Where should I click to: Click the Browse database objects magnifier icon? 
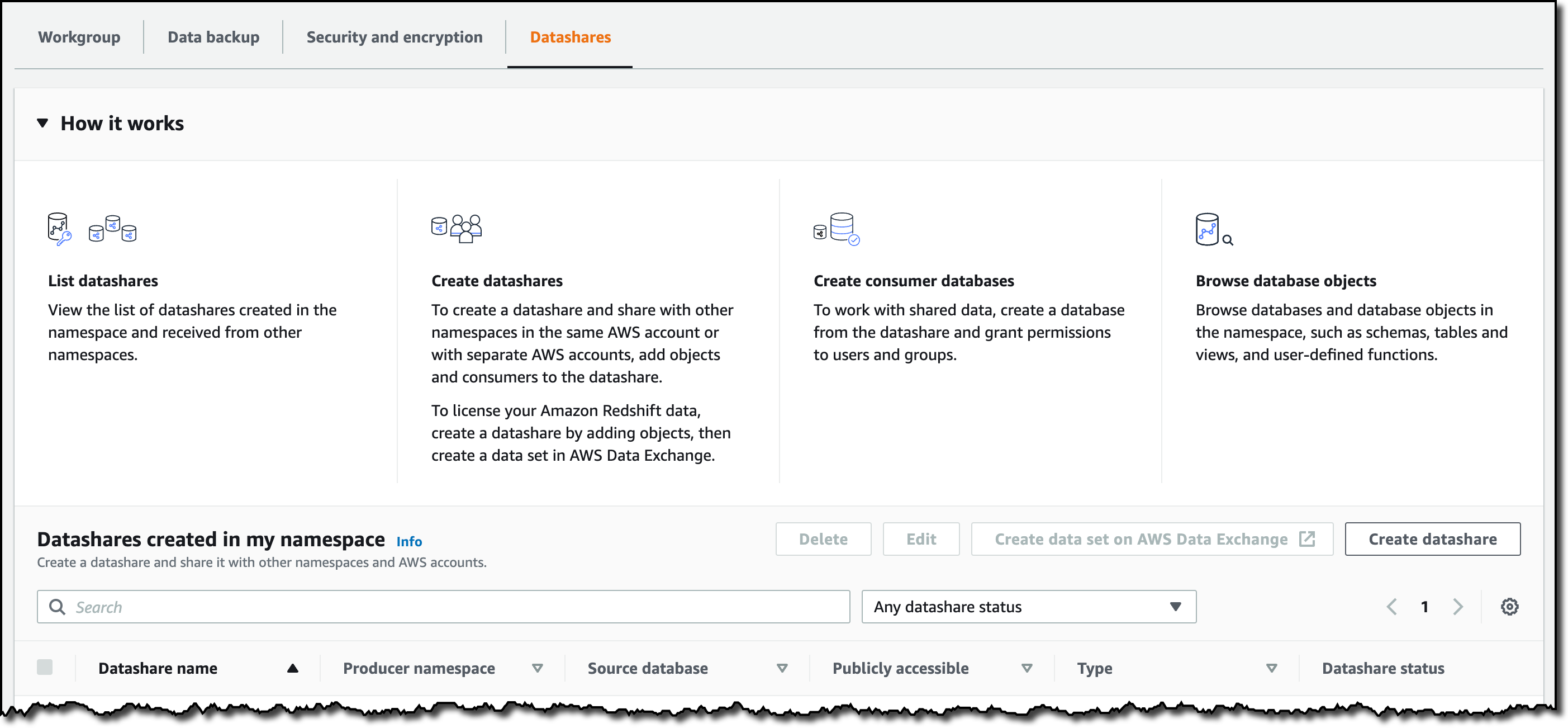[1214, 229]
